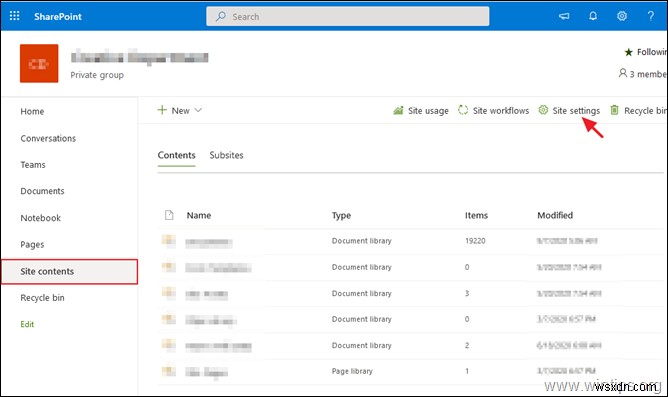
Task: Open Pages in the left navigation
Action: tap(32, 245)
